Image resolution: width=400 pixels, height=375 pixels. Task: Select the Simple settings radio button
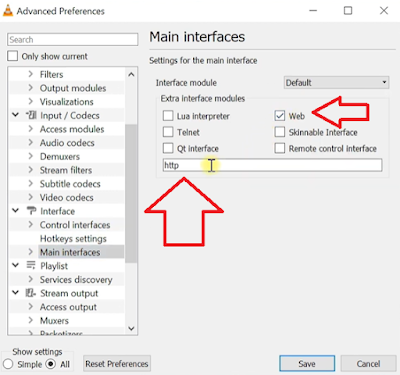[8, 364]
